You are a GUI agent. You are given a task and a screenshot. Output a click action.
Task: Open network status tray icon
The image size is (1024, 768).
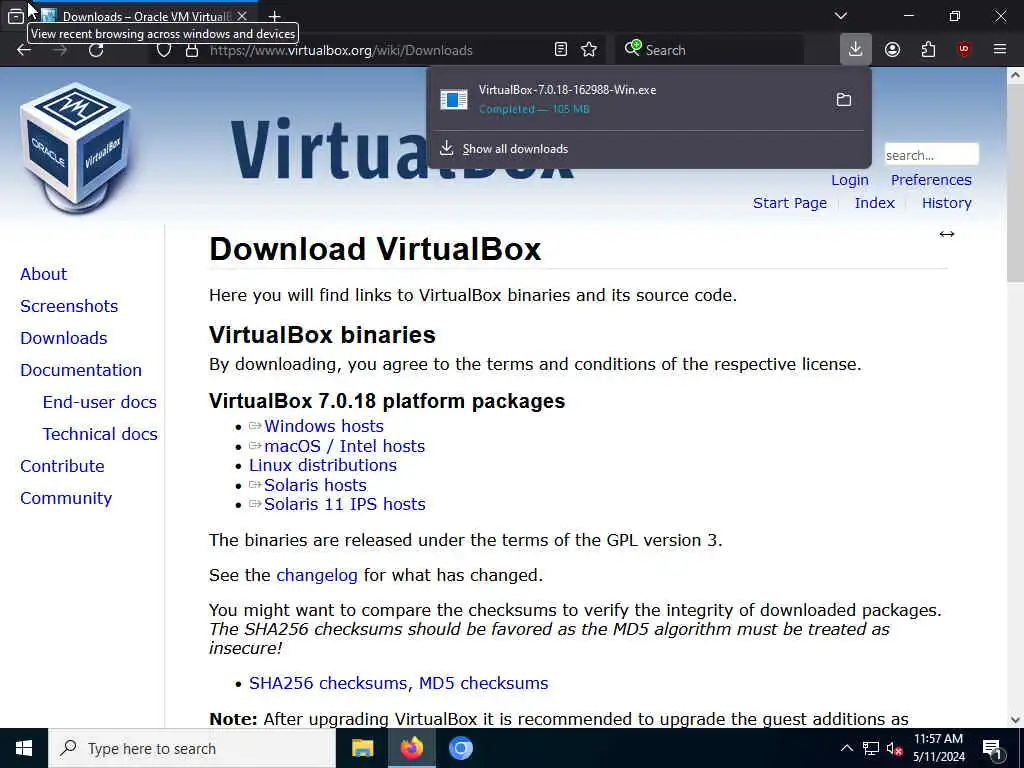871,748
